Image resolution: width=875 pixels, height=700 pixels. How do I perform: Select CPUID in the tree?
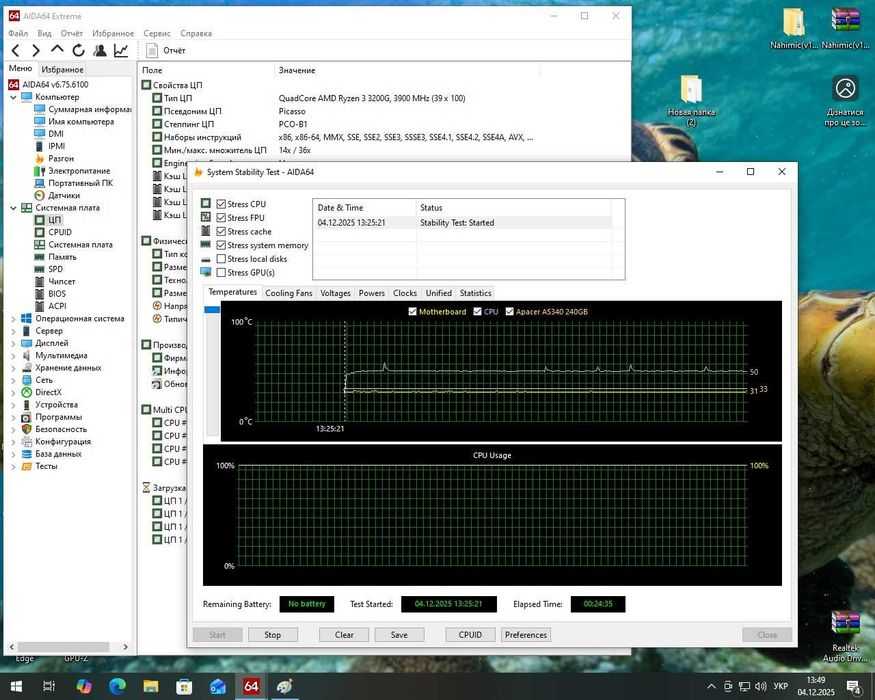coord(53,232)
